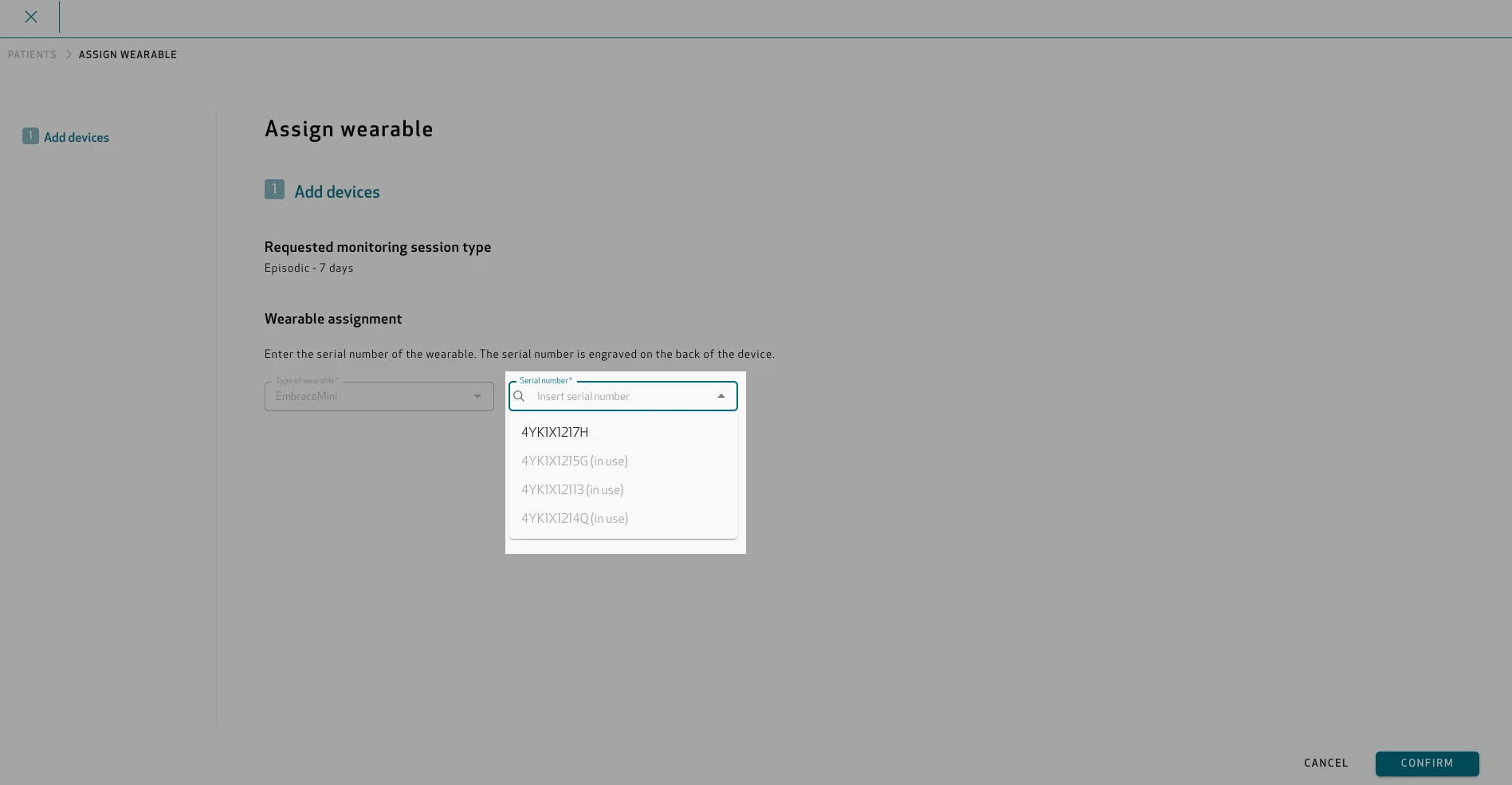Image resolution: width=1512 pixels, height=785 pixels.
Task: Open the Type of wearable dropdown
Action: (379, 396)
